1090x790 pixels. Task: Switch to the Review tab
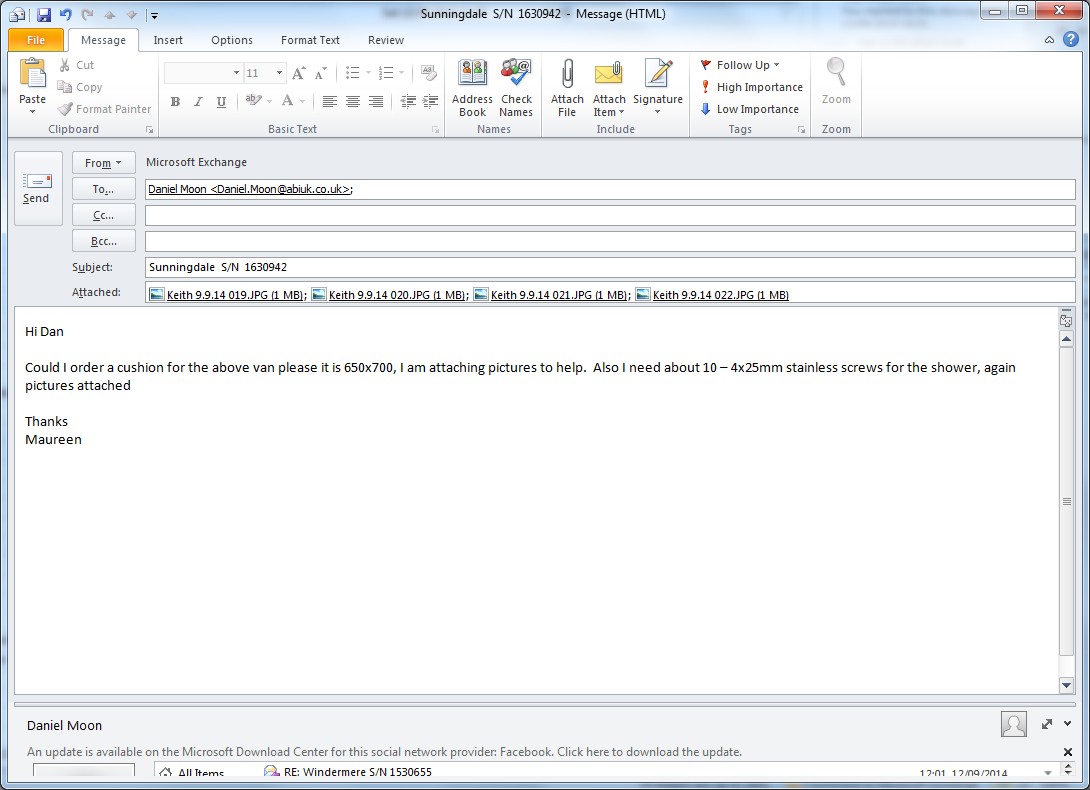tap(386, 40)
